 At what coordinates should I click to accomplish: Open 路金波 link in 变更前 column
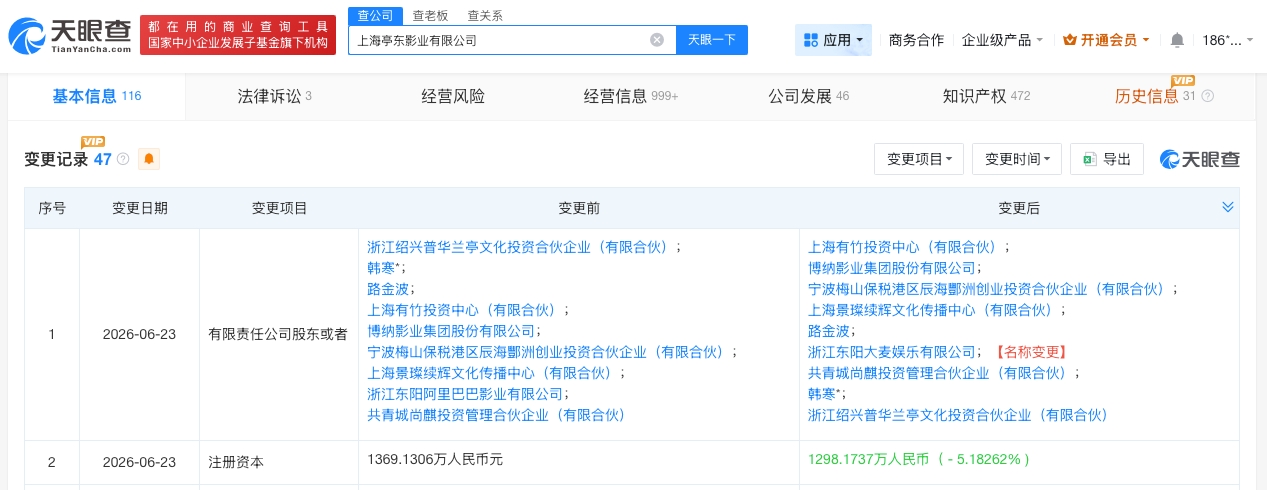tap(388, 289)
